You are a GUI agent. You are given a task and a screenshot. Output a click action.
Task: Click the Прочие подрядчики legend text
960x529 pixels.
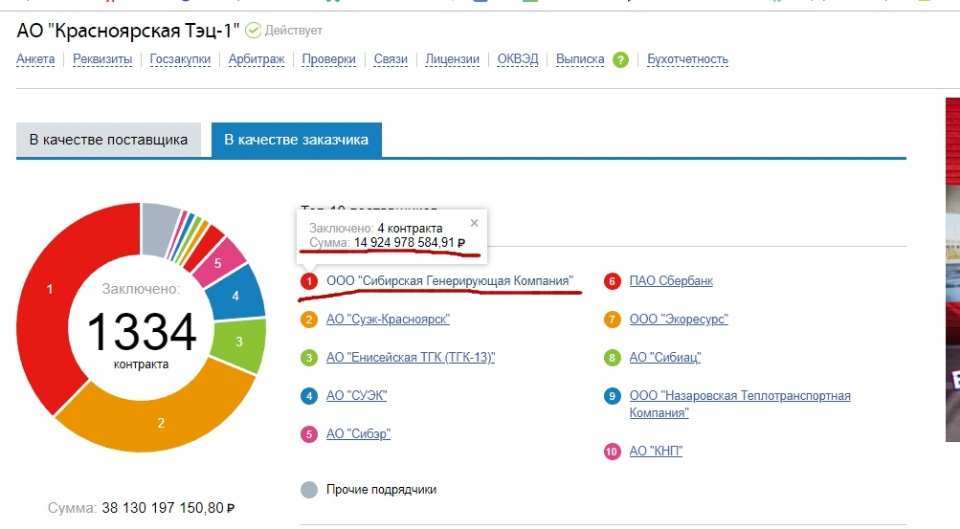[381, 490]
